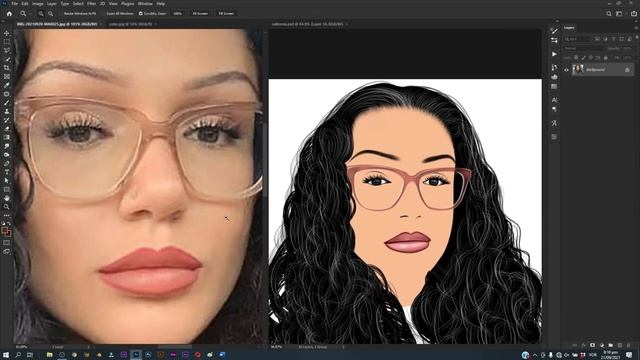640x360 pixels.
Task: Select the History Brush tool
Action: (7, 120)
